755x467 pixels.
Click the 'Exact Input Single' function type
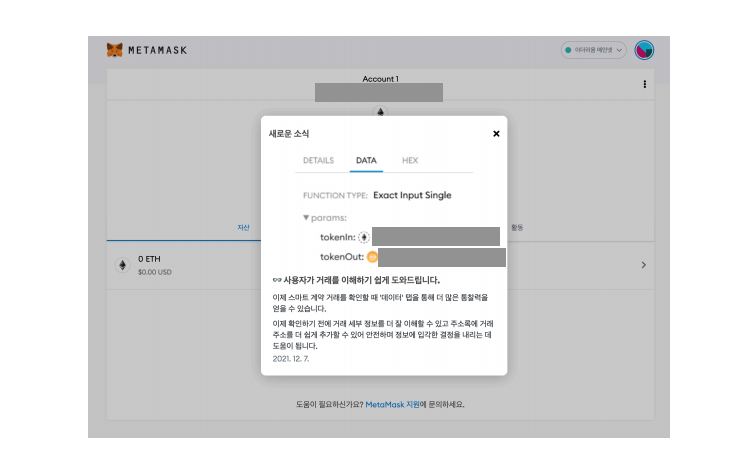412,195
